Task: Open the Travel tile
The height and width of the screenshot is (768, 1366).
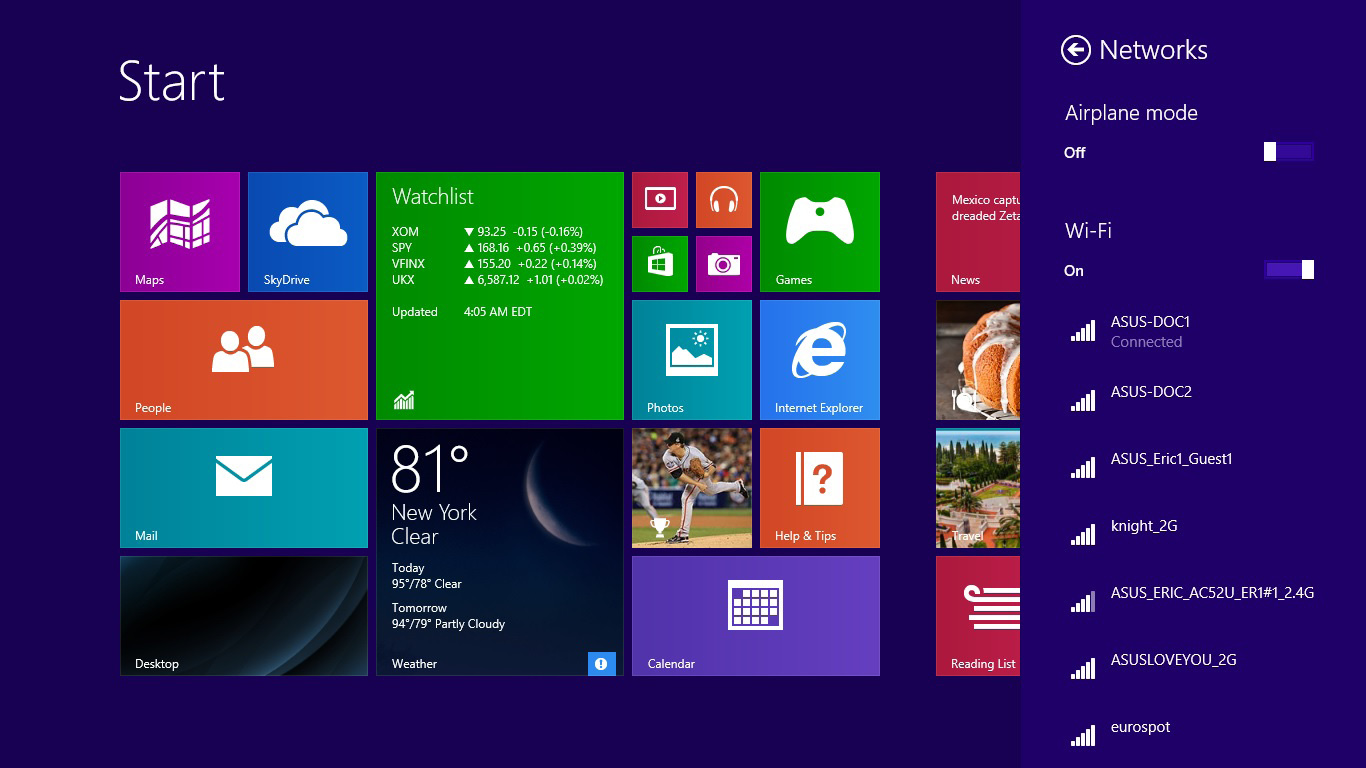Action: [978, 488]
